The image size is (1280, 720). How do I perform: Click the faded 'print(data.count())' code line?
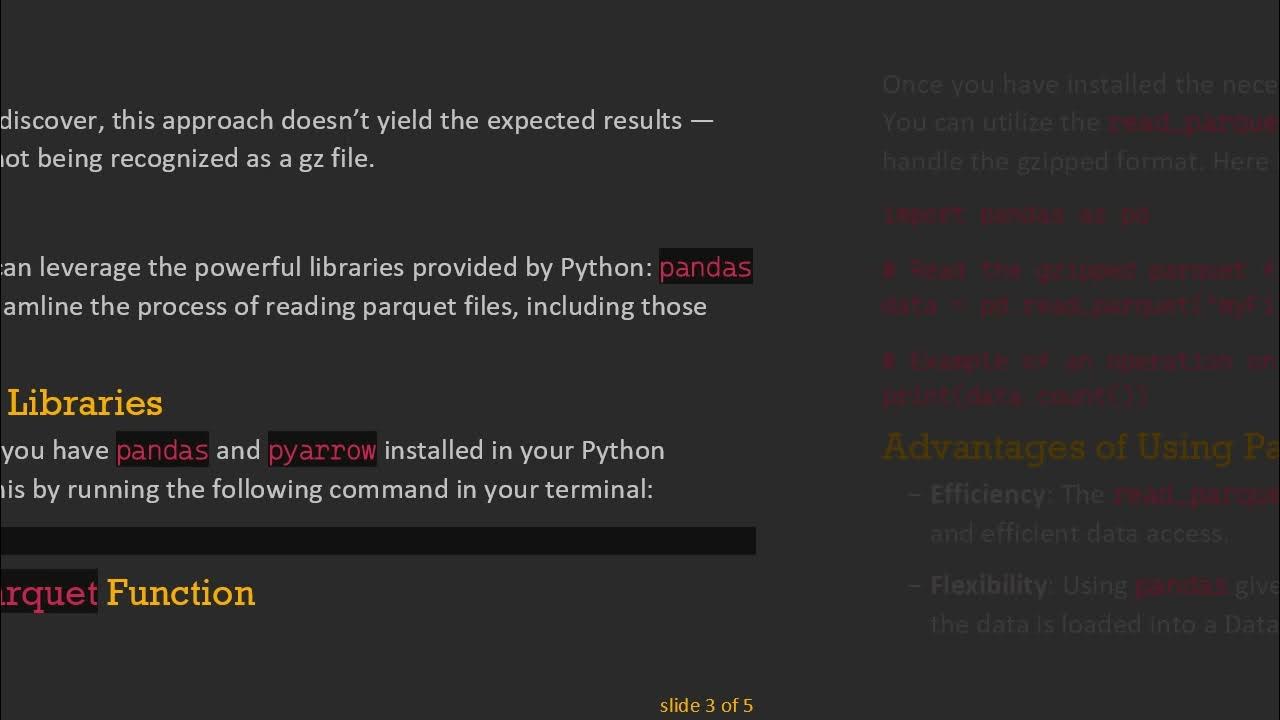click(1016, 396)
